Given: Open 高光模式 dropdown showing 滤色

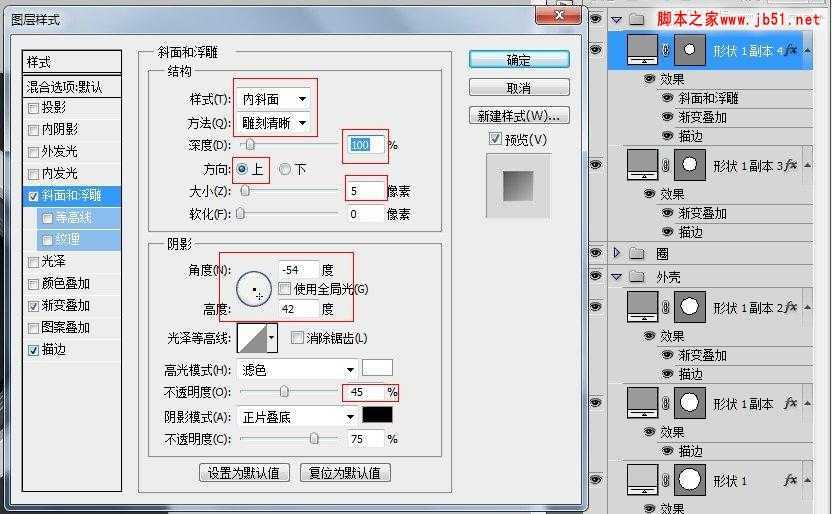Looking at the screenshot, I should coord(298,370).
